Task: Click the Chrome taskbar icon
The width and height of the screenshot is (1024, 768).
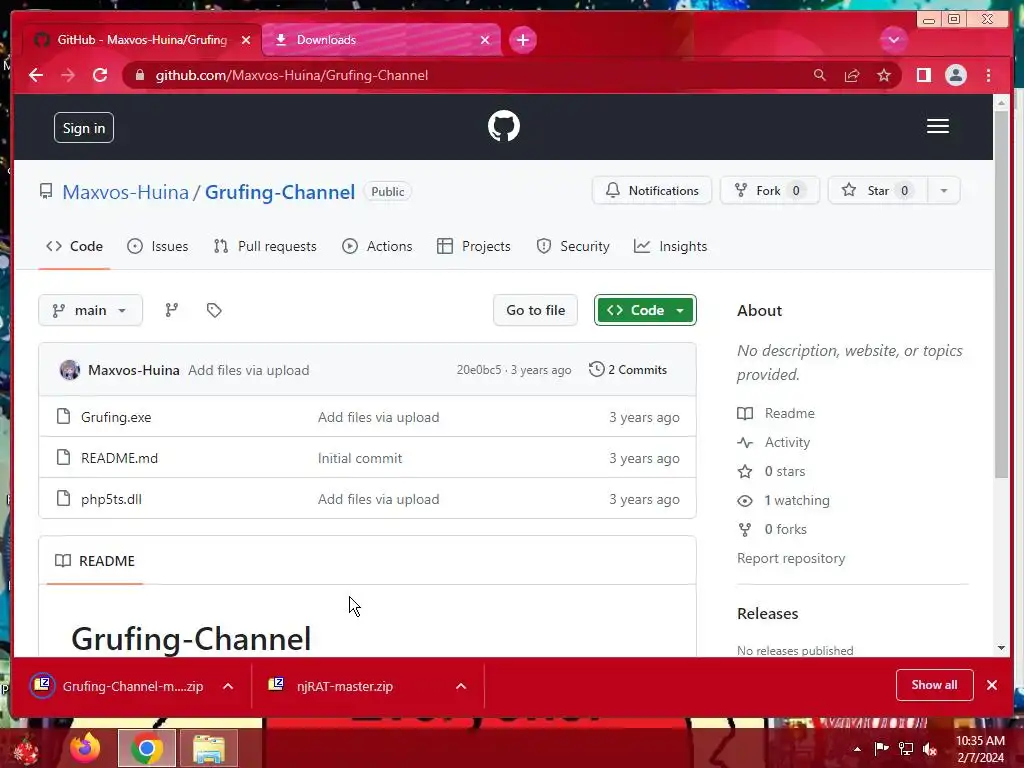Action: pos(146,748)
